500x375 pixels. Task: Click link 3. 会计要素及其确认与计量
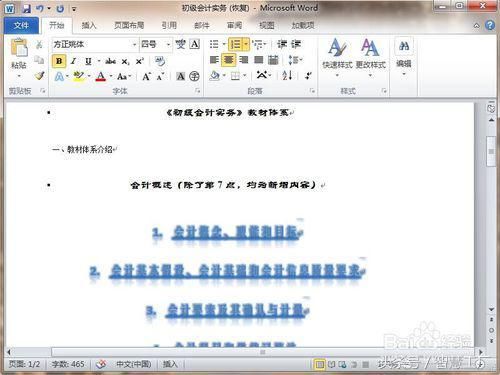[x=227, y=310]
